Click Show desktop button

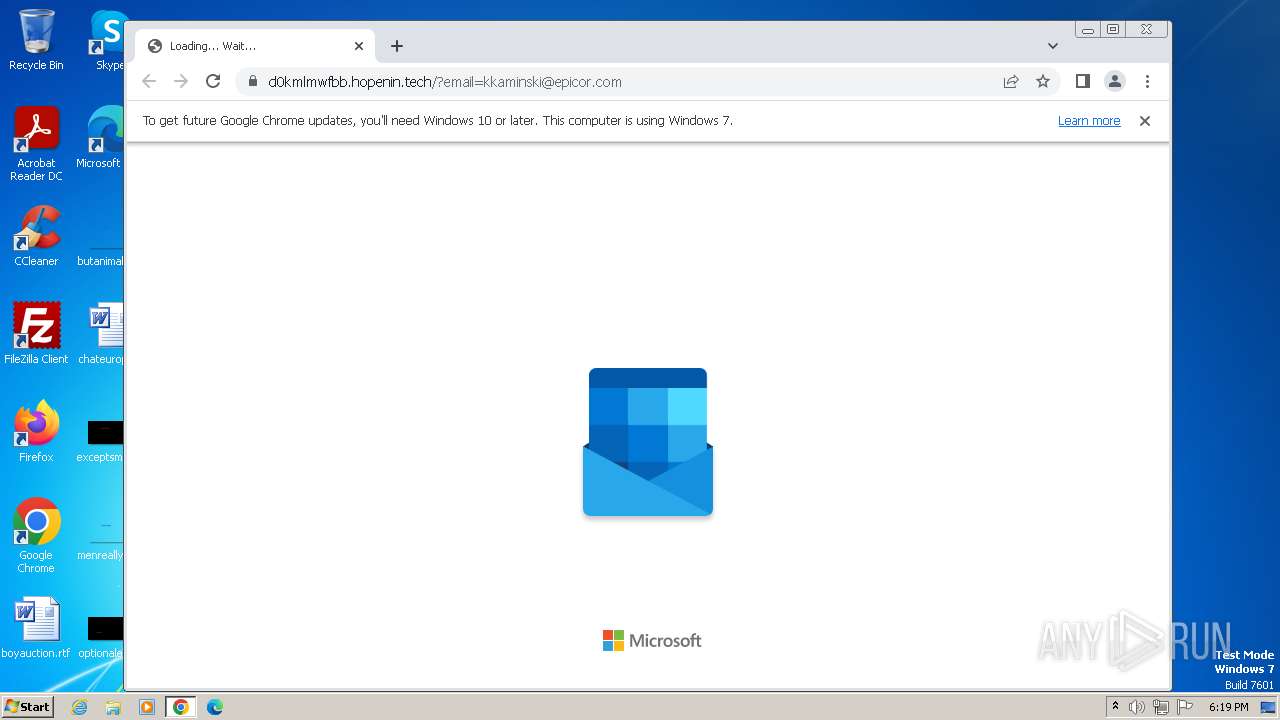(x=1269, y=707)
